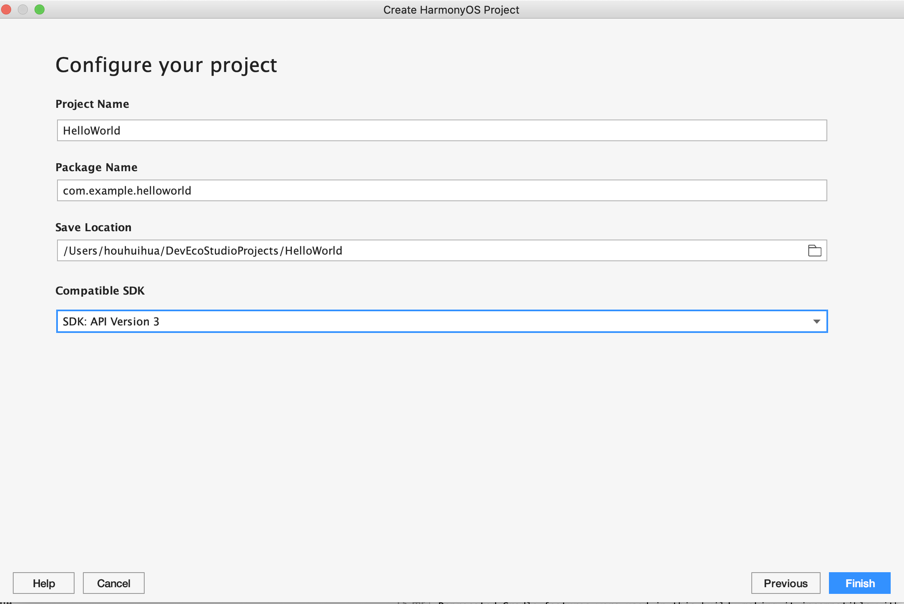Close the Create HarmonyOS Project window
Viewport: 904px width, 604px height.
click(6, 9)
